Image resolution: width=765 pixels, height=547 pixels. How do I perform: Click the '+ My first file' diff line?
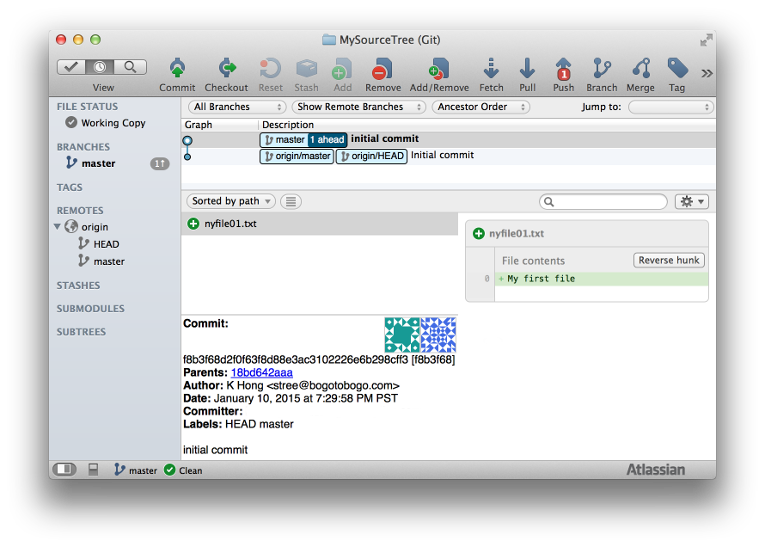point(601,279)
